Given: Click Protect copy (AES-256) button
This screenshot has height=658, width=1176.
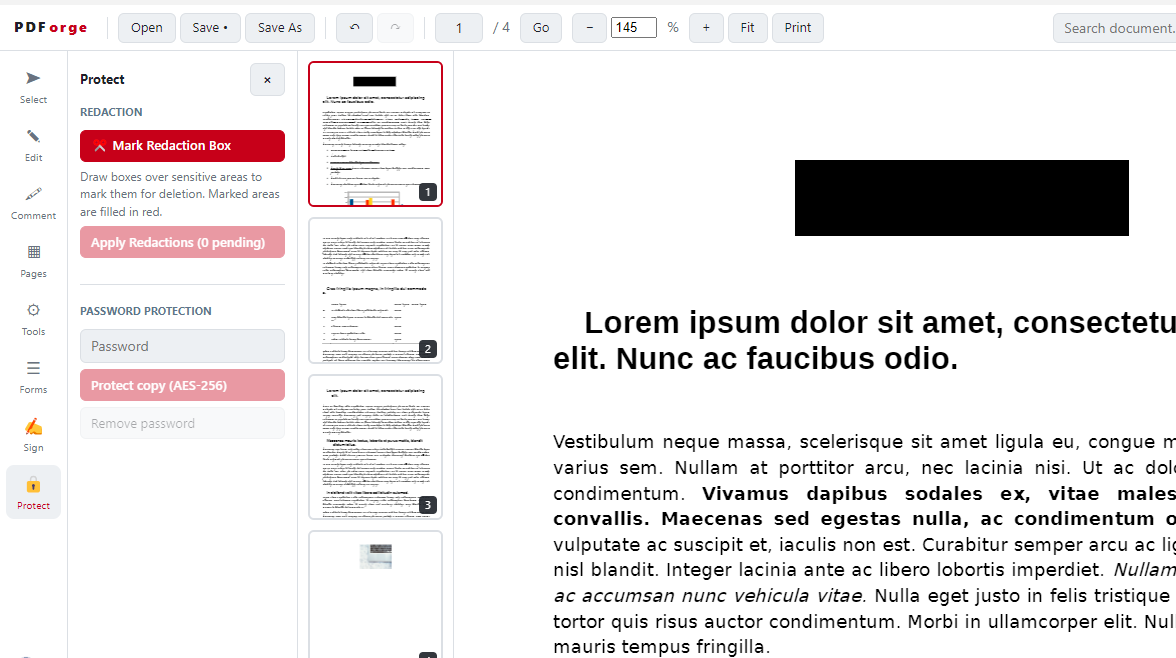Looking at the screenshot, I should point(182,385).
